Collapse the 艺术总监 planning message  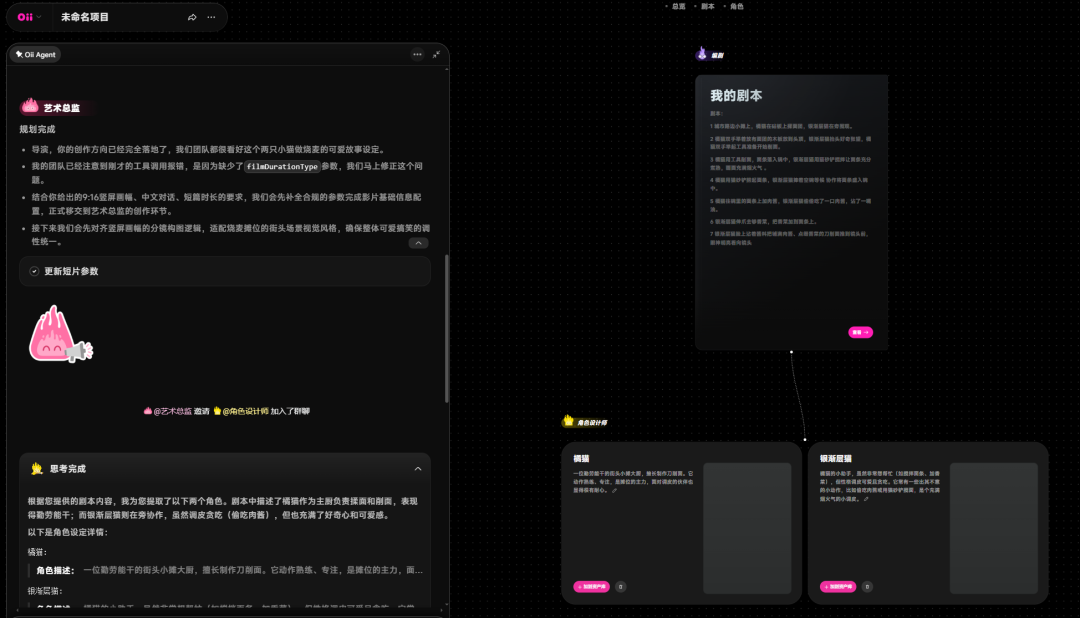click(418, 243)
